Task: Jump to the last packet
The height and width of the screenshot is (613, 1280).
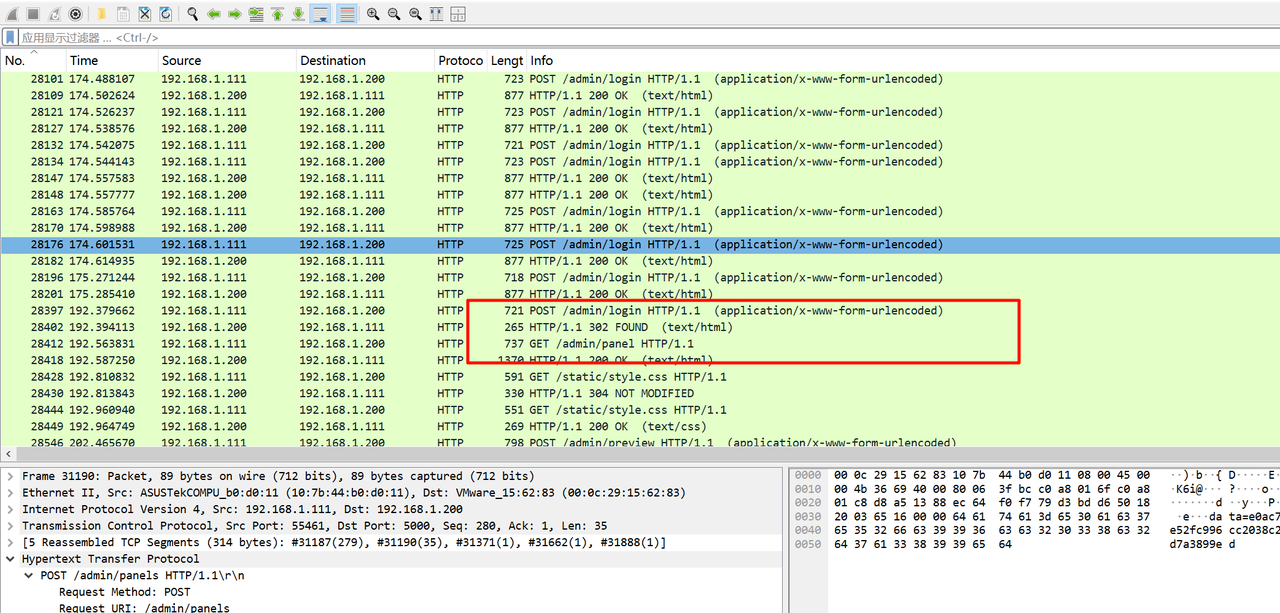Action: coord(299,14)
